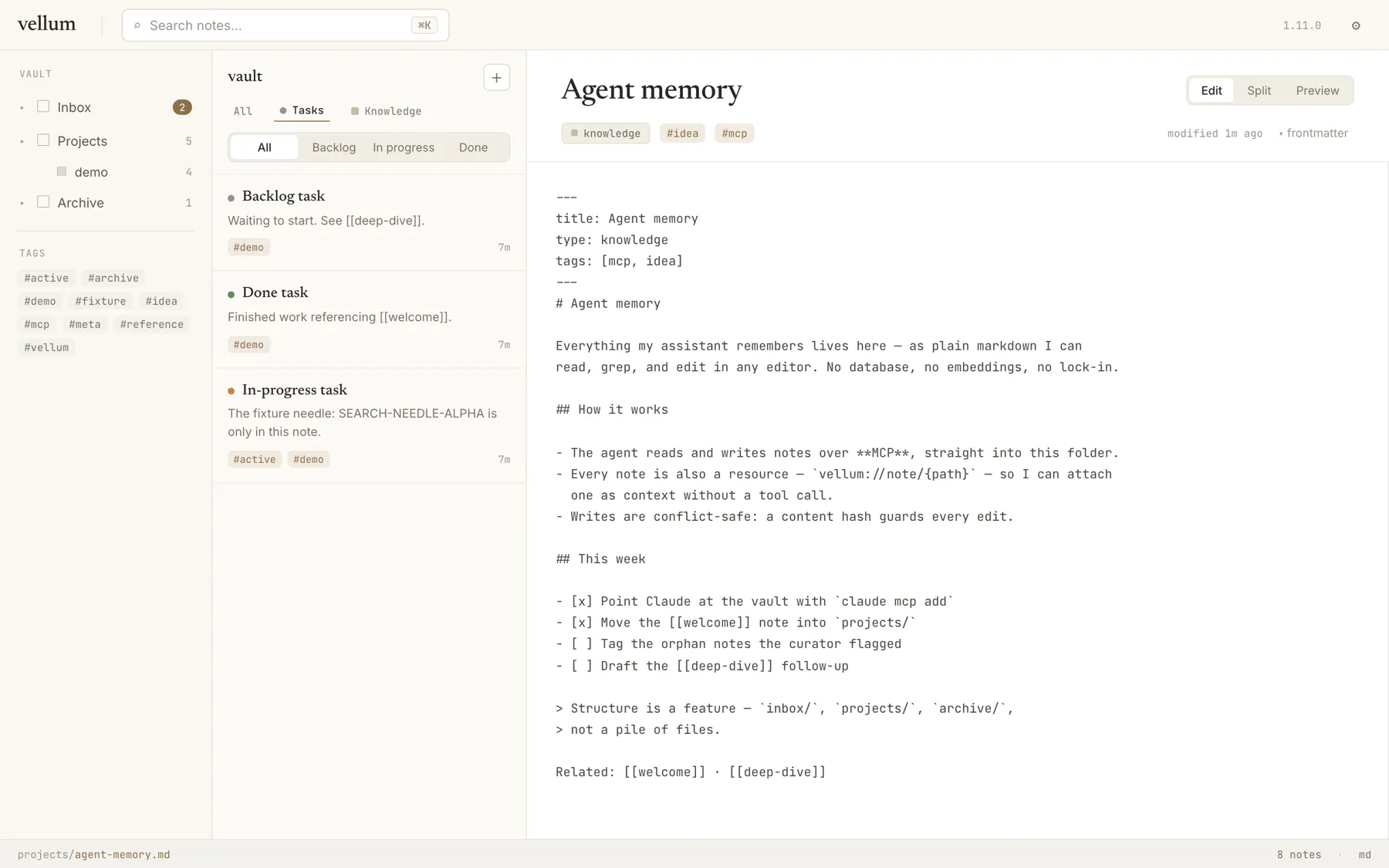Expand the Archive folder arrow
The height and width of the screenshot is (868, 1389).
click(22, 203)
